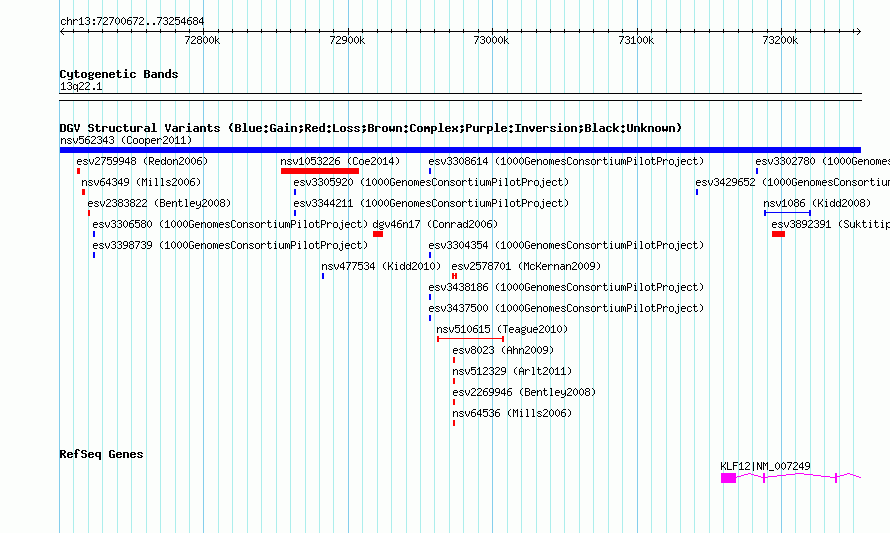
Task: Open esv3308614 variant in the top row
Action: [566, 161]
